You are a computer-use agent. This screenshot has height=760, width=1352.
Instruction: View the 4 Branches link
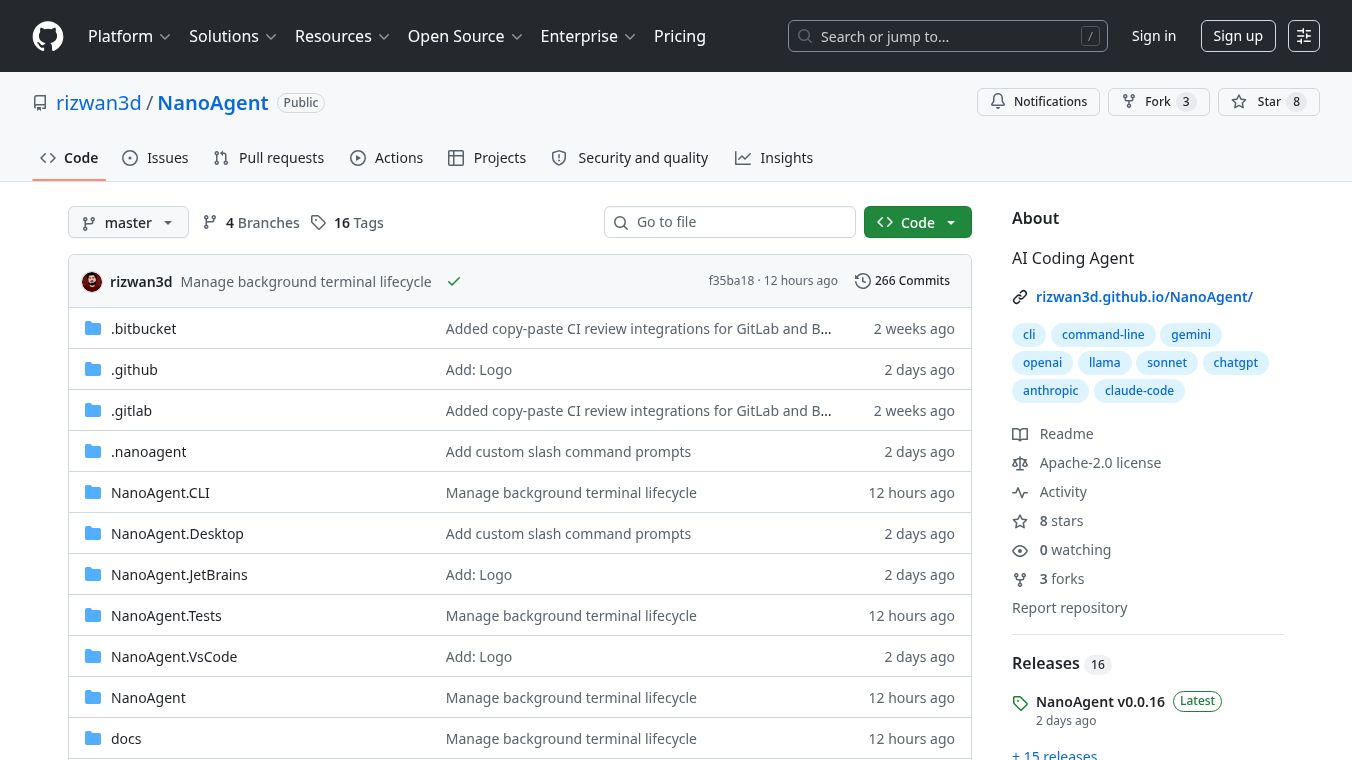251,222
